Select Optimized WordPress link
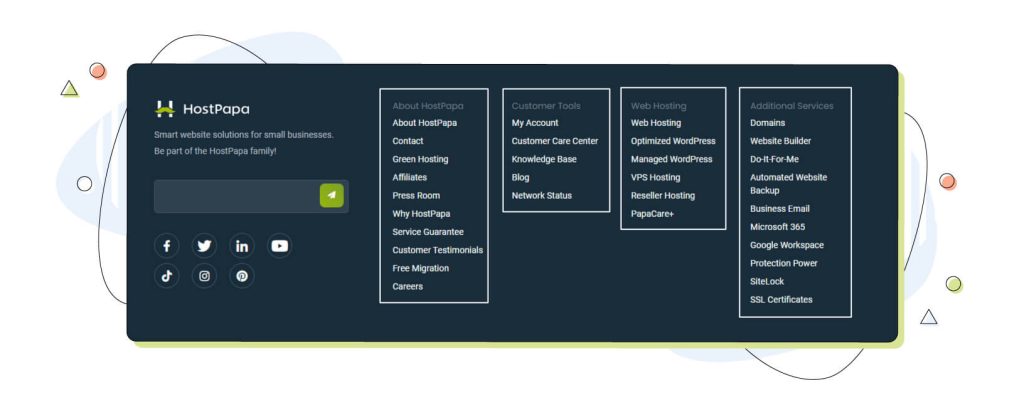This screenshot has width=1024, height=405. 673,141
